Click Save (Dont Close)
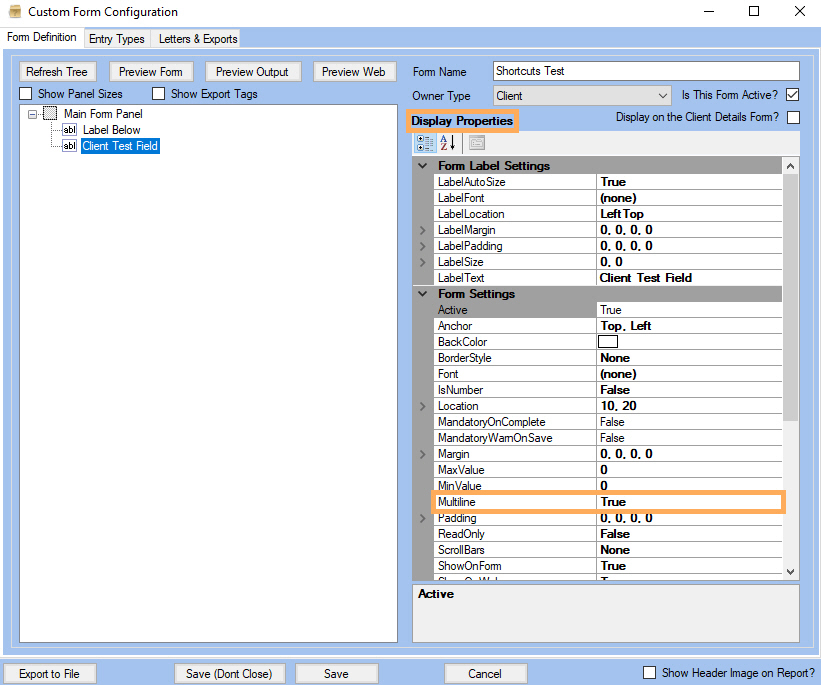This screenshot has width=821, height=685. [229, 673]
